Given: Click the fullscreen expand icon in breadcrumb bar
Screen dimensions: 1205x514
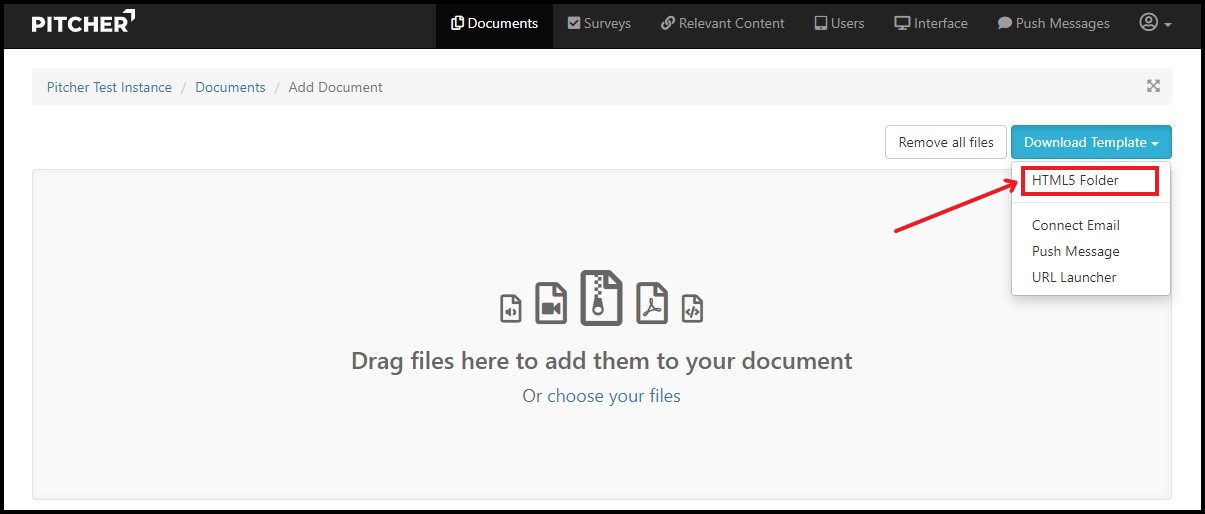Looking at the screenshot, I should (x=1153, y=87).
